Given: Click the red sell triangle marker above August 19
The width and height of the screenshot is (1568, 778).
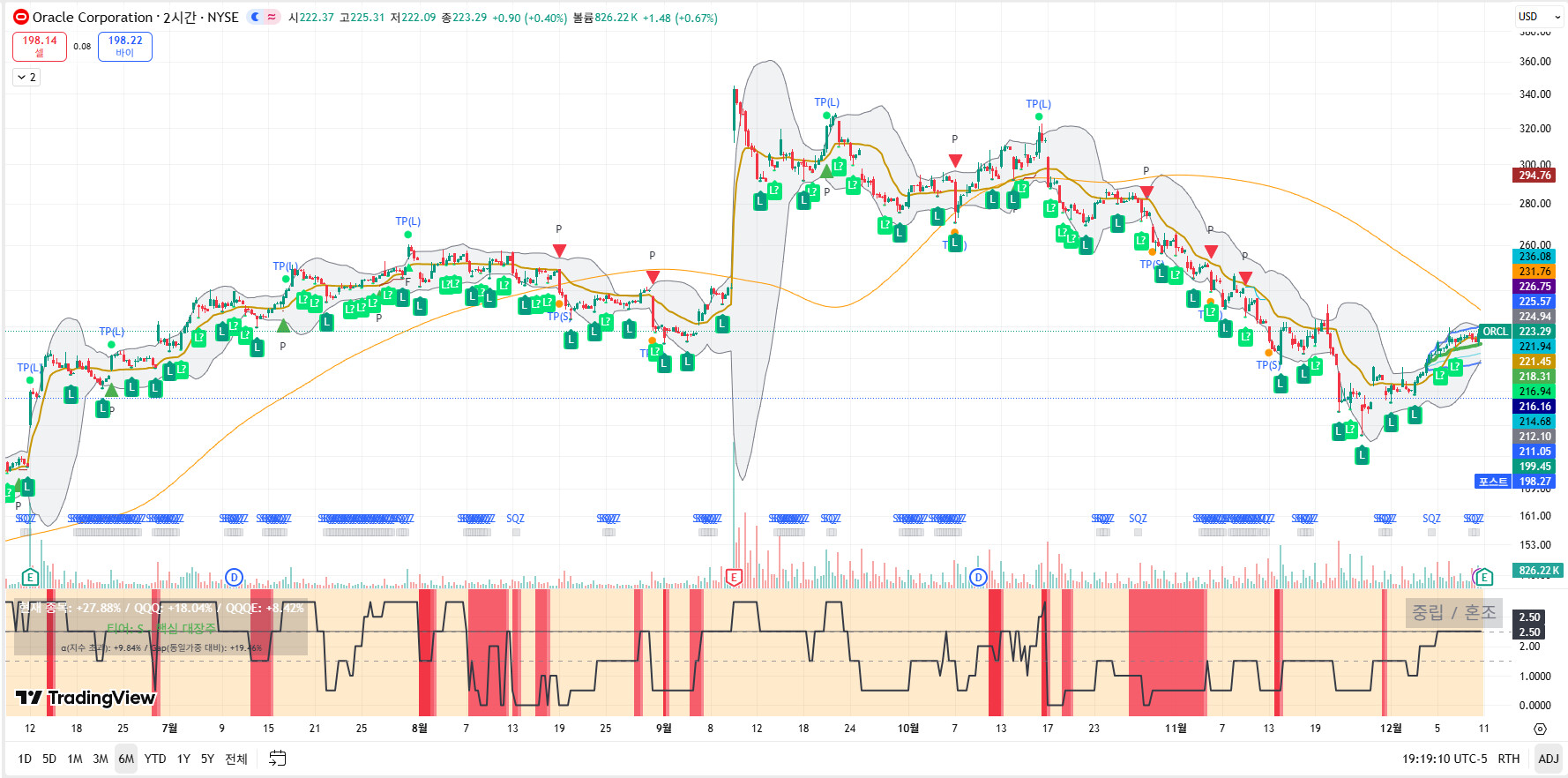Looking at the screenshot, I should [559, 251].
